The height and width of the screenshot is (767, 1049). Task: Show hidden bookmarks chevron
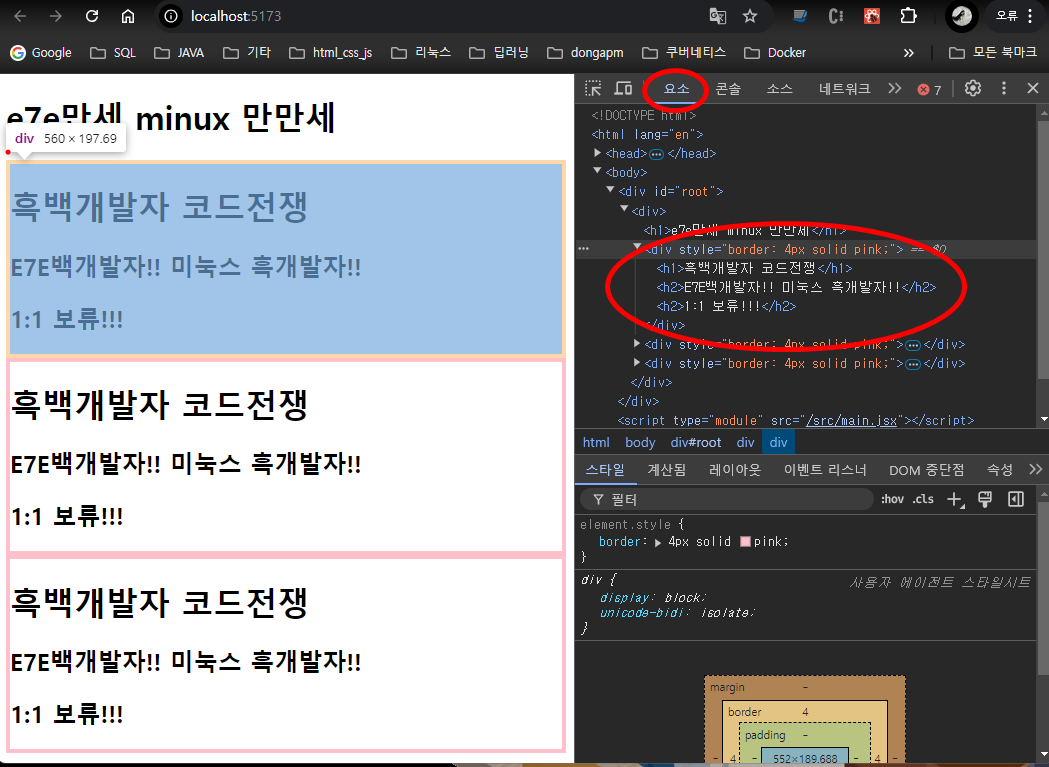[909, 53]
